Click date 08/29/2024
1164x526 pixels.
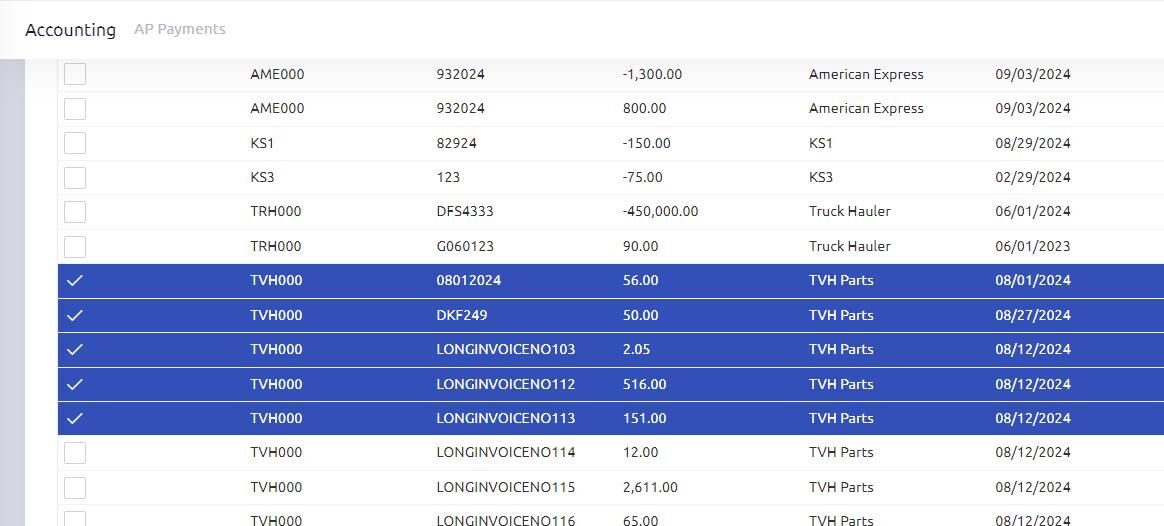(x=1033, y=143)
